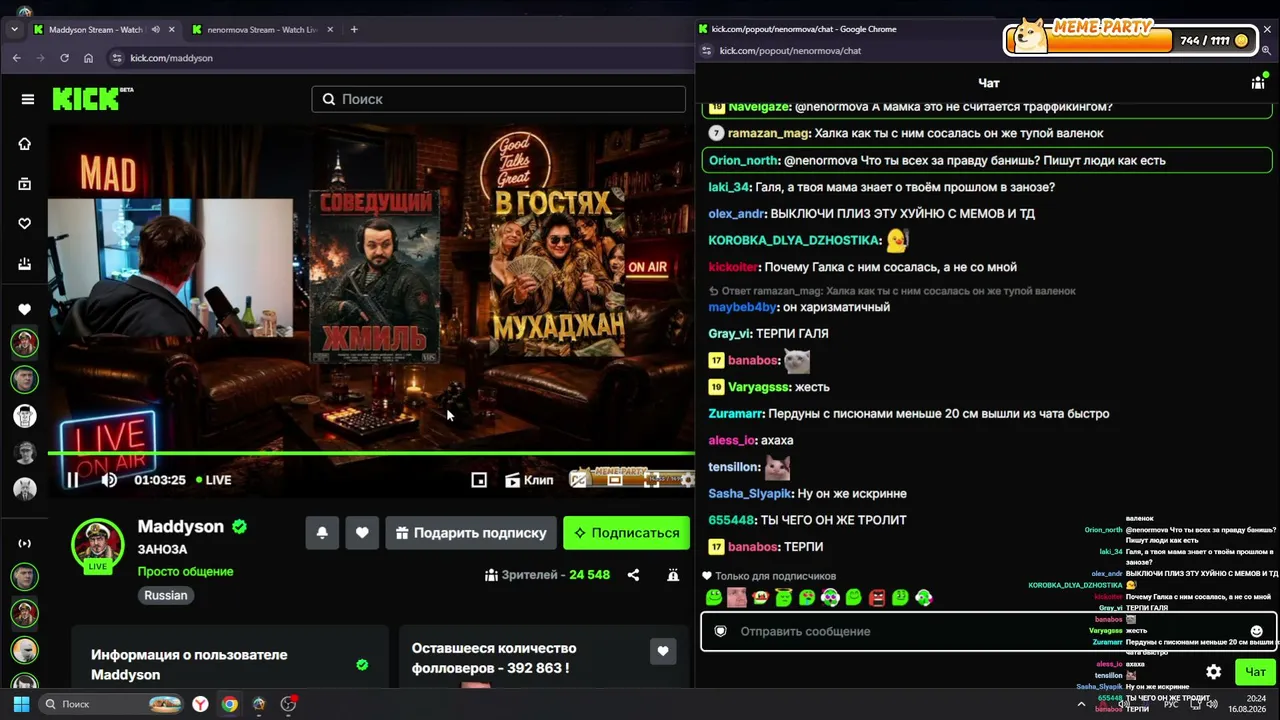
Task: Click Подарить подписку button
Action: pos(470,533)
